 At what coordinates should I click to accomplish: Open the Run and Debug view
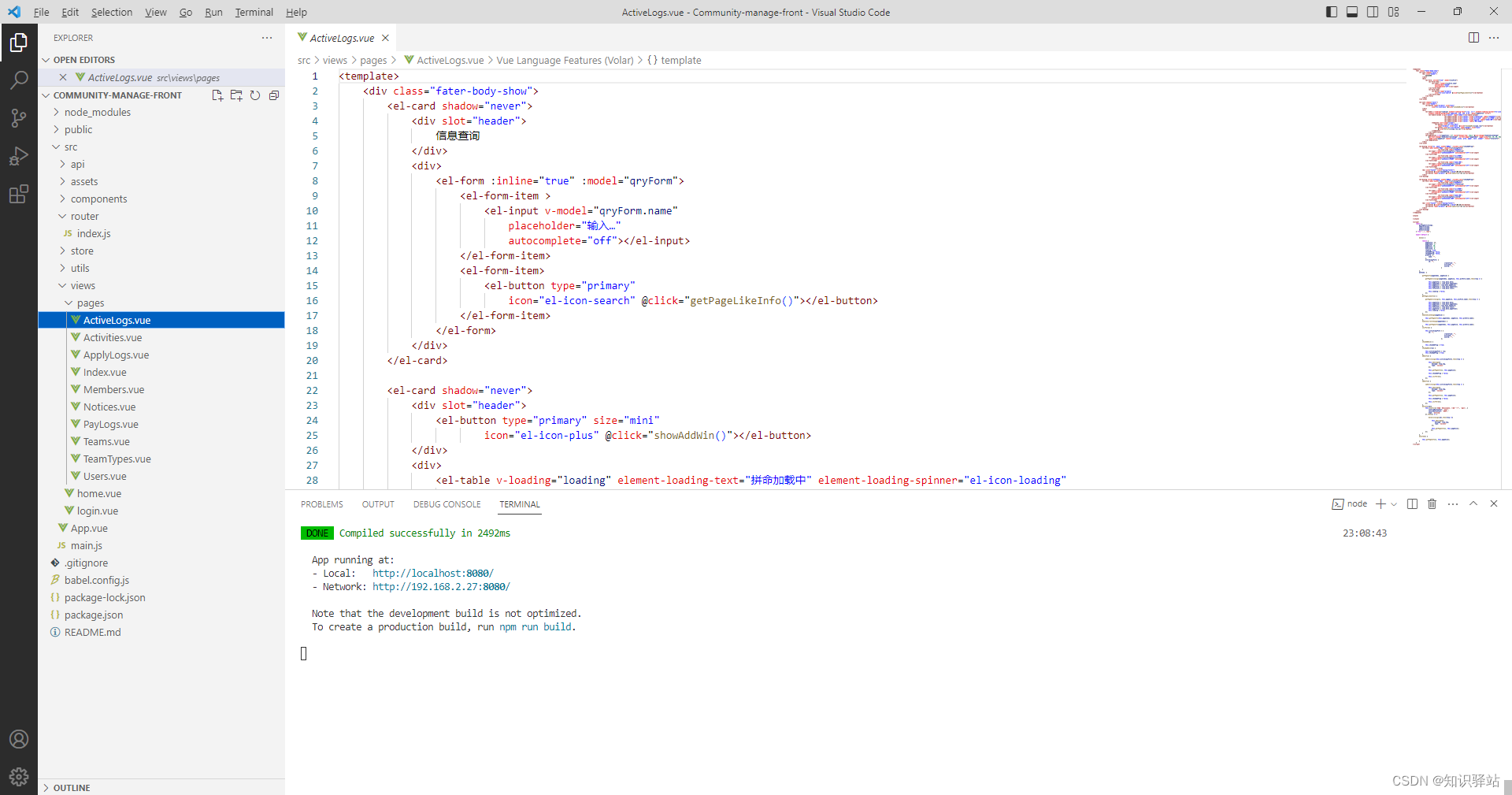[19, 155]
